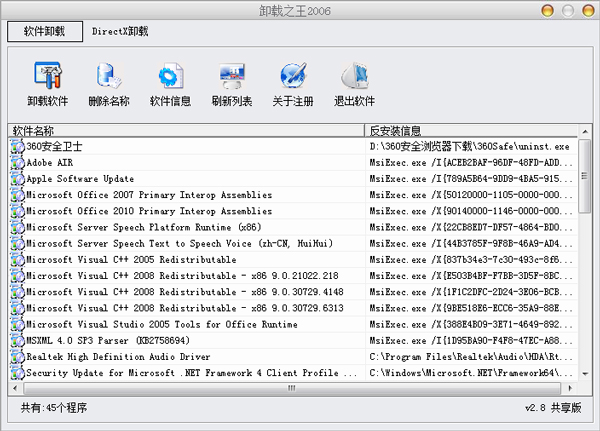Click icon beside Office 2010 Primary Interop Assemblies
600x431 pixels.
click(18, 211)
